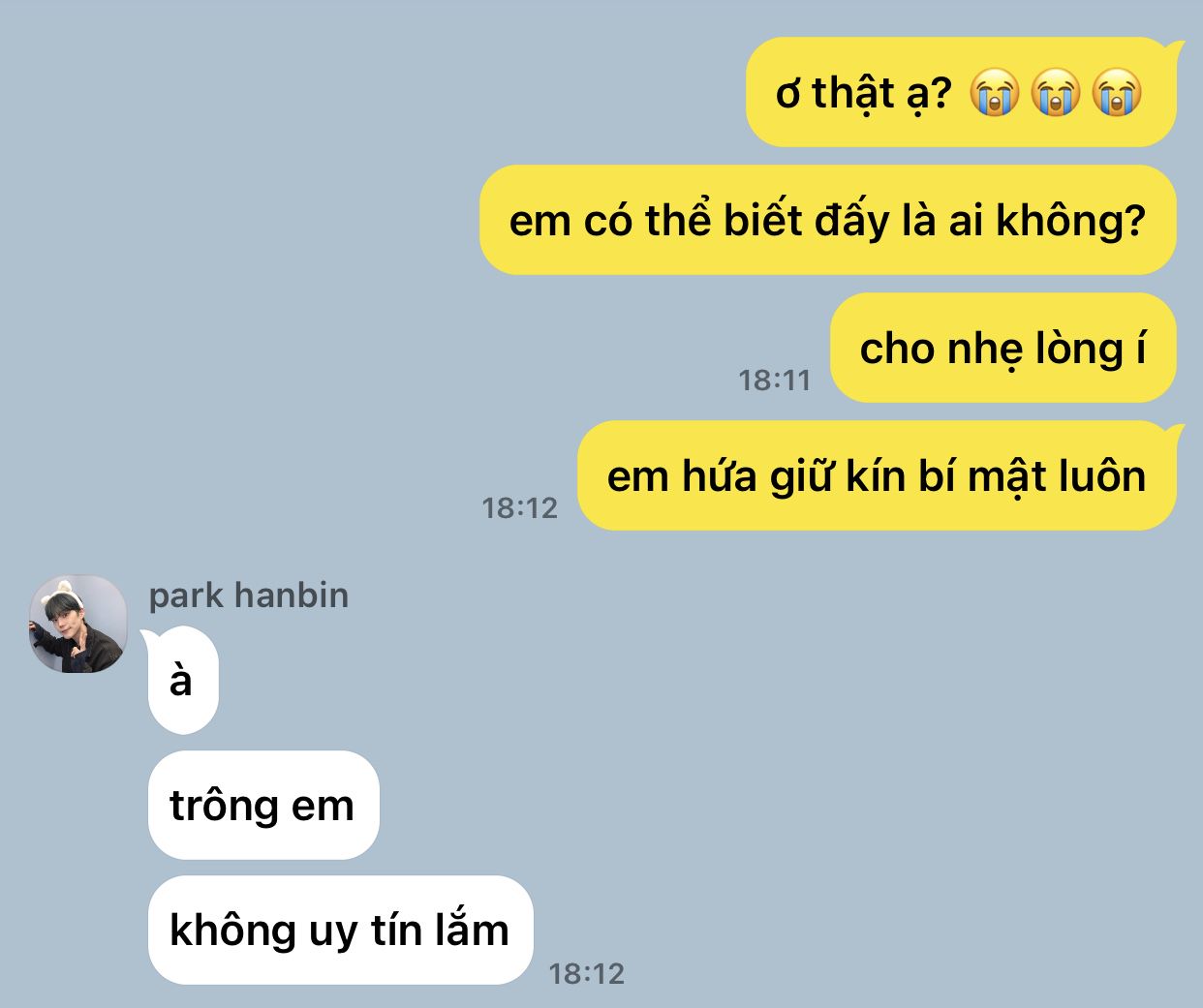Image resolution: width=1203 pixels, height=1008 pixels.
Task: Tap the first crying emoji
Action: pyautogui.click(x=996, y=93)
